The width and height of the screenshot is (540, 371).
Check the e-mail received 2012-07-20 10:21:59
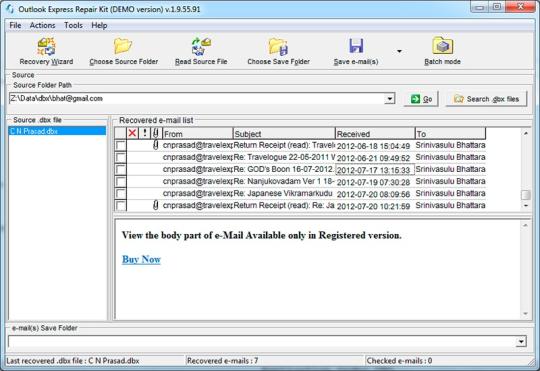(x=121, y=206)
